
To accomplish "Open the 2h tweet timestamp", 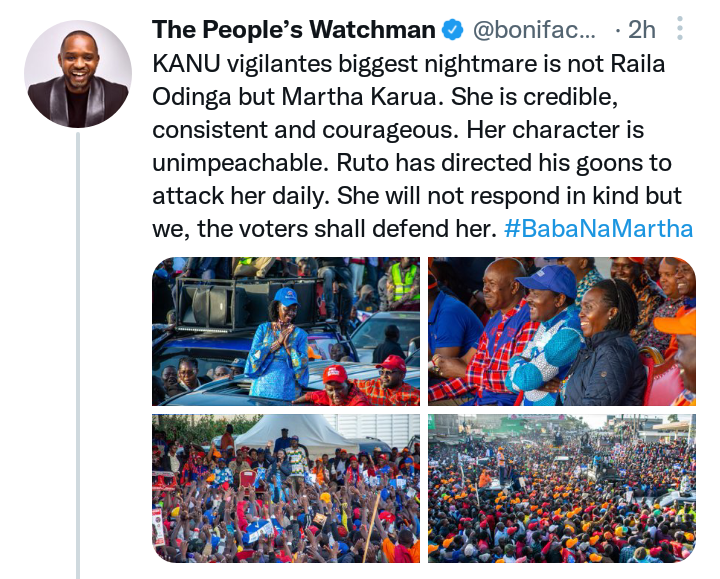I will pyautogui.click(x=641, y=30).
